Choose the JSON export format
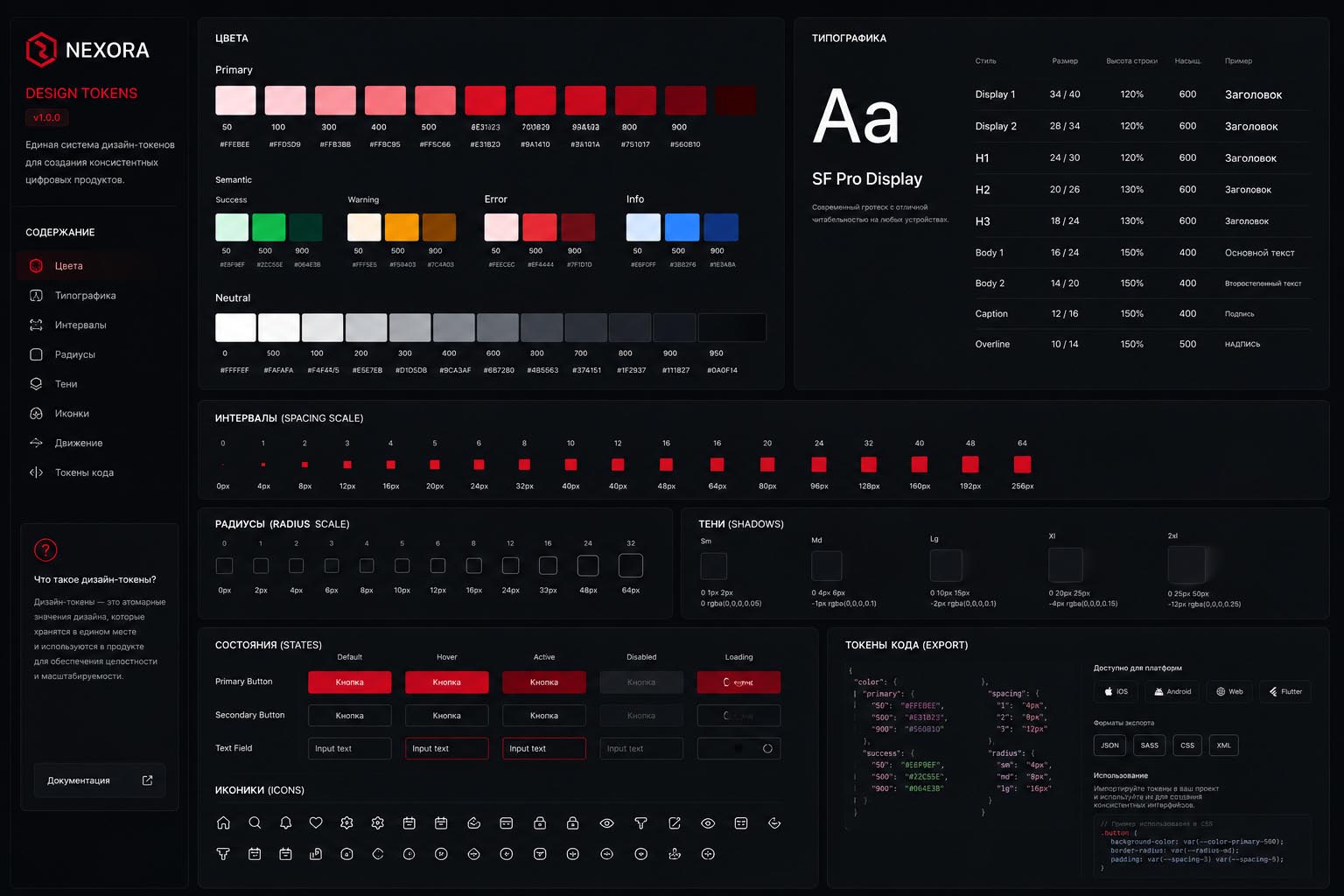The width and height of the screenshot is (1344, 896). [1109, 745]
